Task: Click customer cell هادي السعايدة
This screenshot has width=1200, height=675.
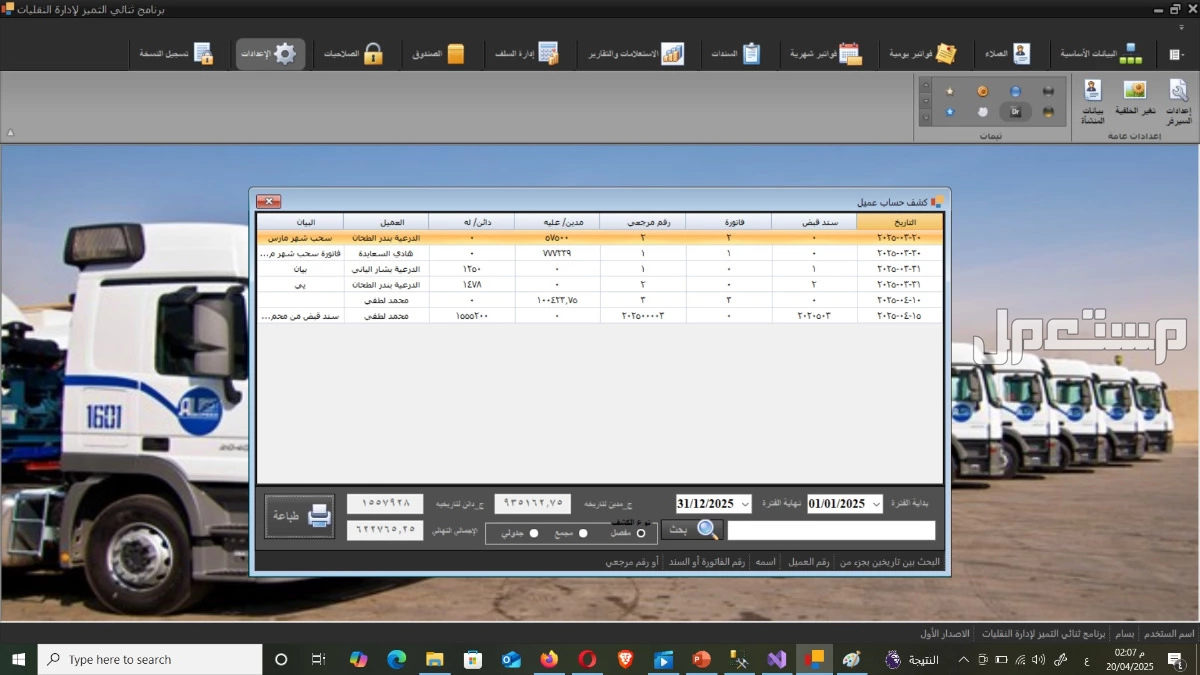Action: [x=386, y=254]
